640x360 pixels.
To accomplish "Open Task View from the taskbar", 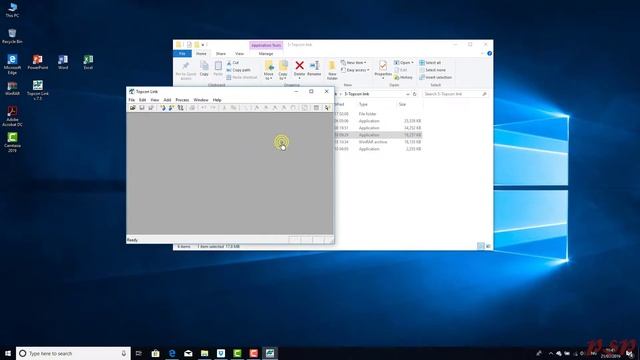I will (x=139, y=353).
